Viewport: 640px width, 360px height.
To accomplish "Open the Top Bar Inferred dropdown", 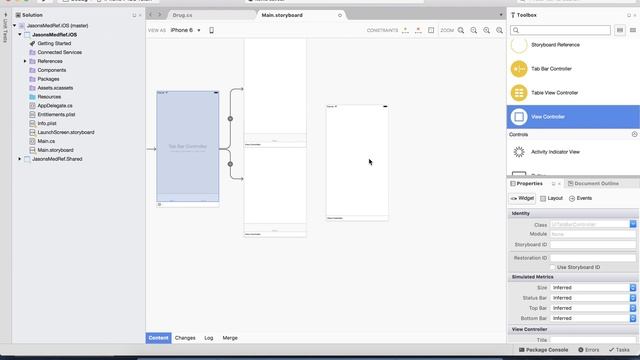I will [x=633, y=308].
